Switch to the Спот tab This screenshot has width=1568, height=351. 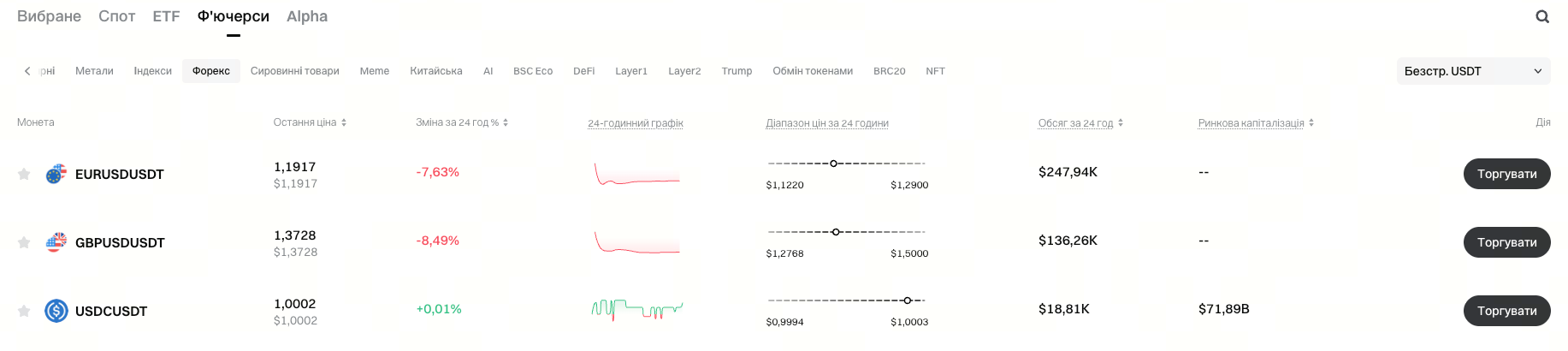click(116, 16)
